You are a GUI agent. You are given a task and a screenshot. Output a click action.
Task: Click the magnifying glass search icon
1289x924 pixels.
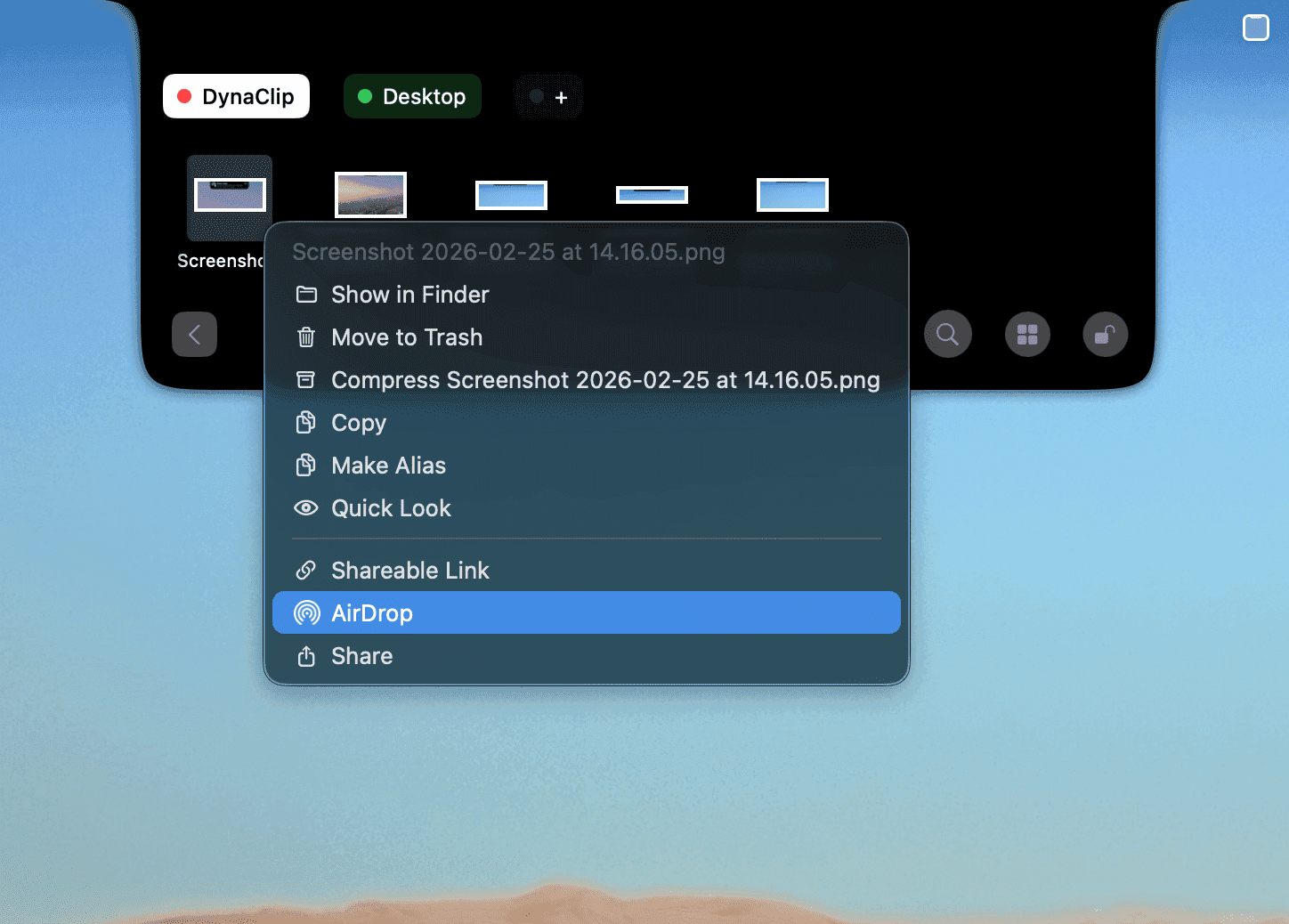[948, 335]
